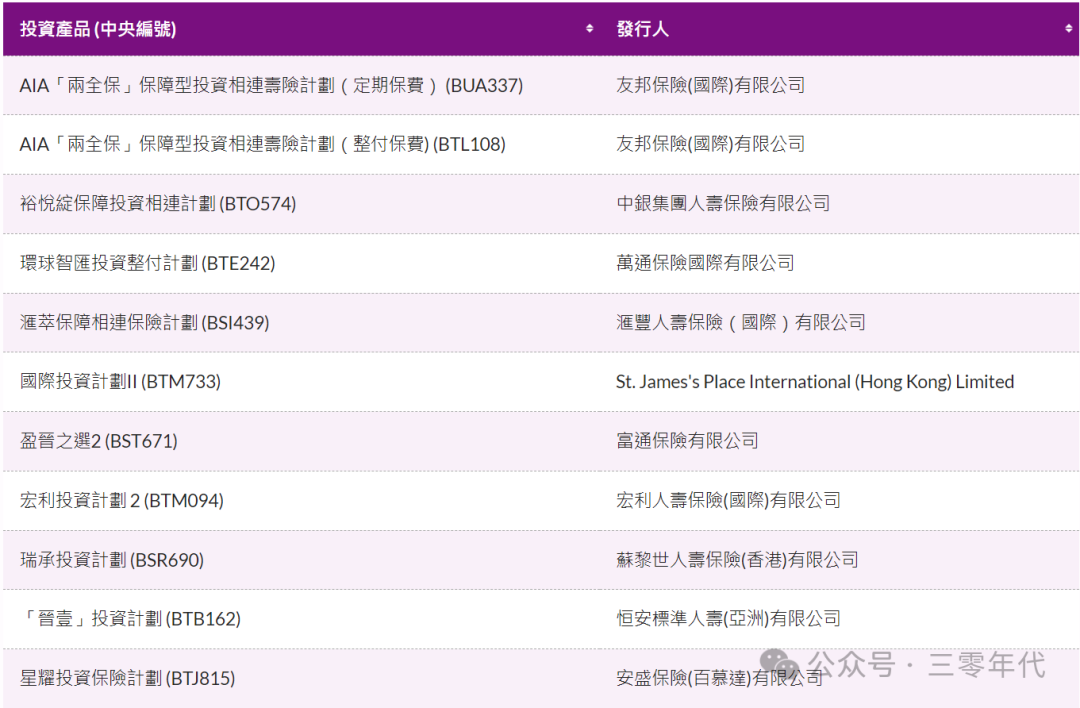Screen dimensions: 1080x708
Task: Click the 投資產品 (中央編號) header text
Action: (98, 29)
